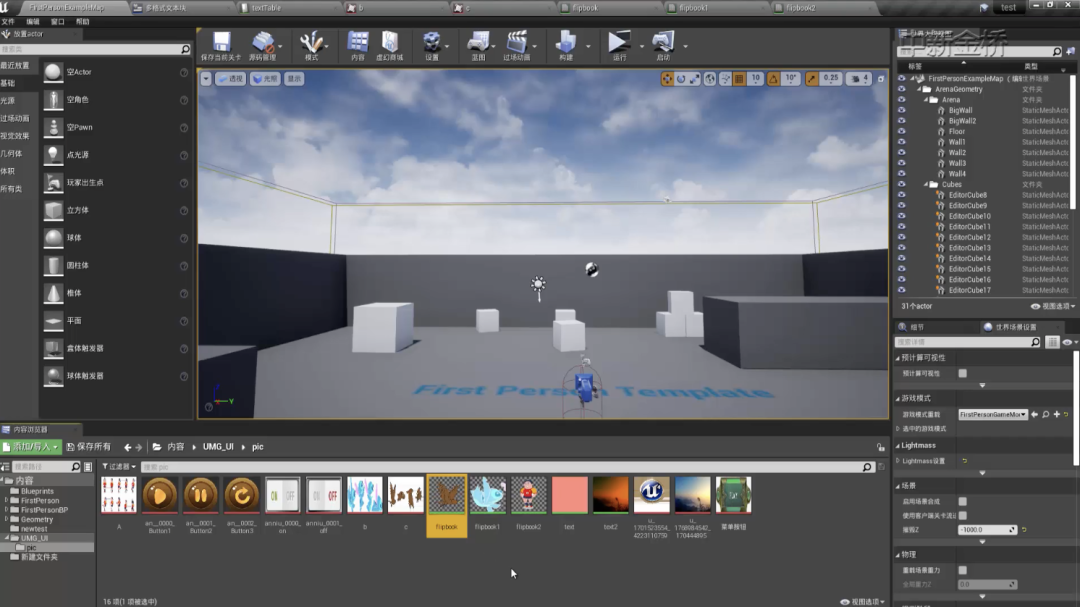Select the Cylinder placement icon
The image size is (1080, 607).
[53, 265]
